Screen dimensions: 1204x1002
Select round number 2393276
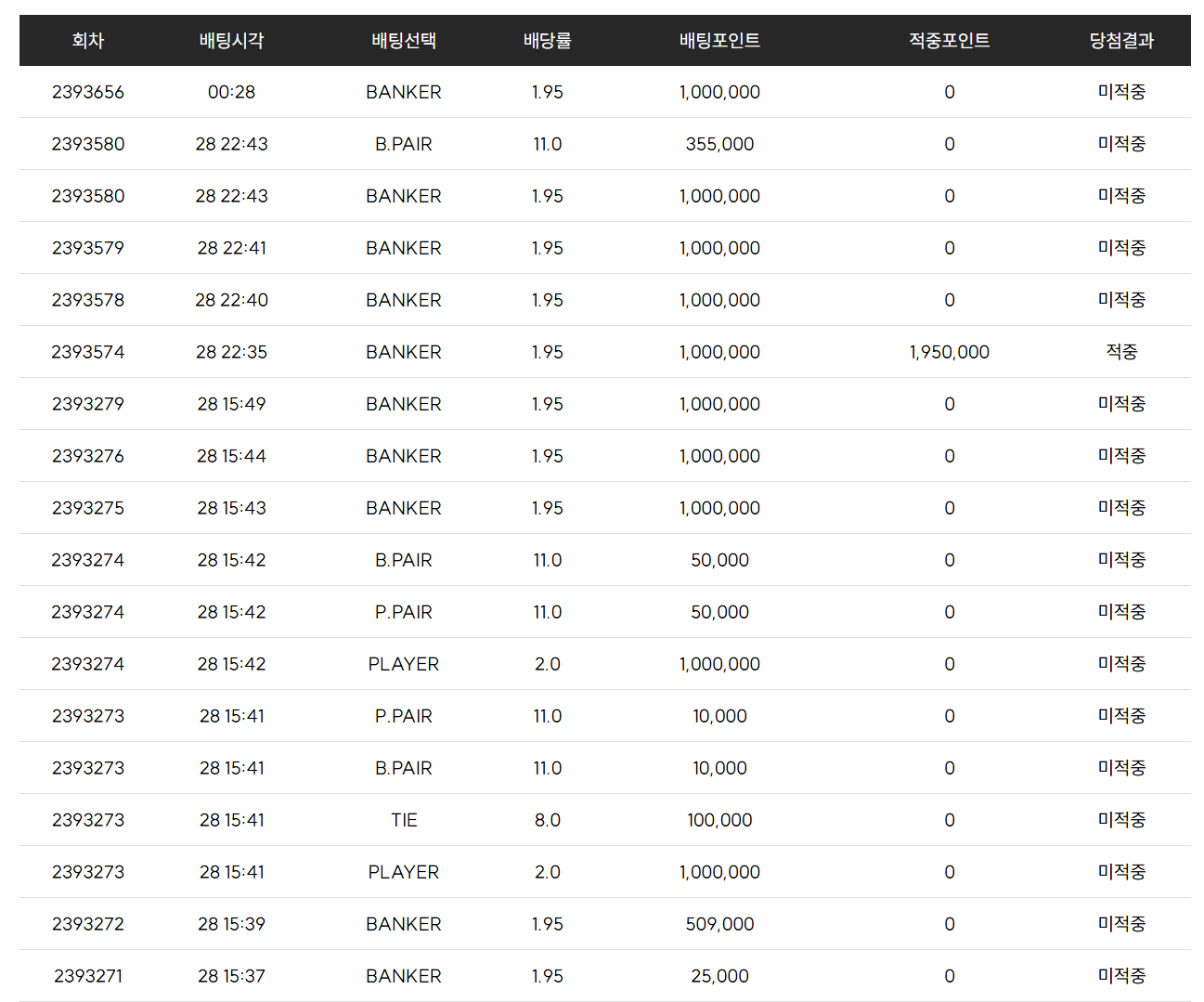[x=88, y=456]
